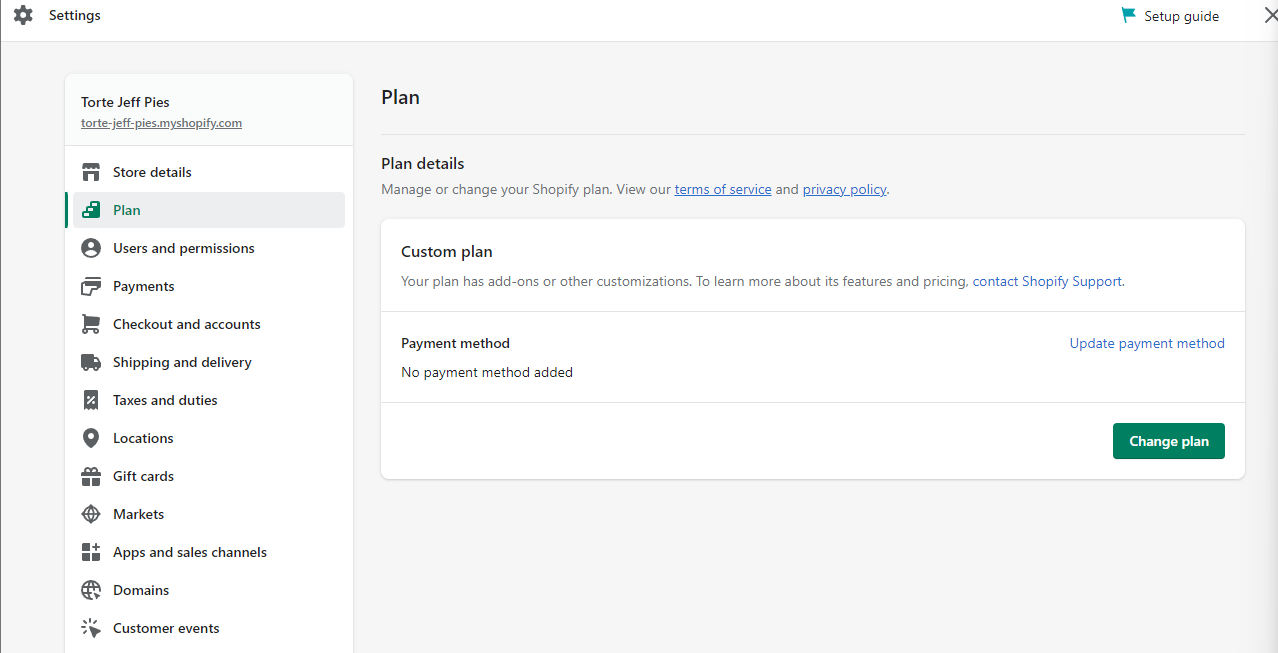Click the No payment method added text
1278x653 pixels.
487,372
